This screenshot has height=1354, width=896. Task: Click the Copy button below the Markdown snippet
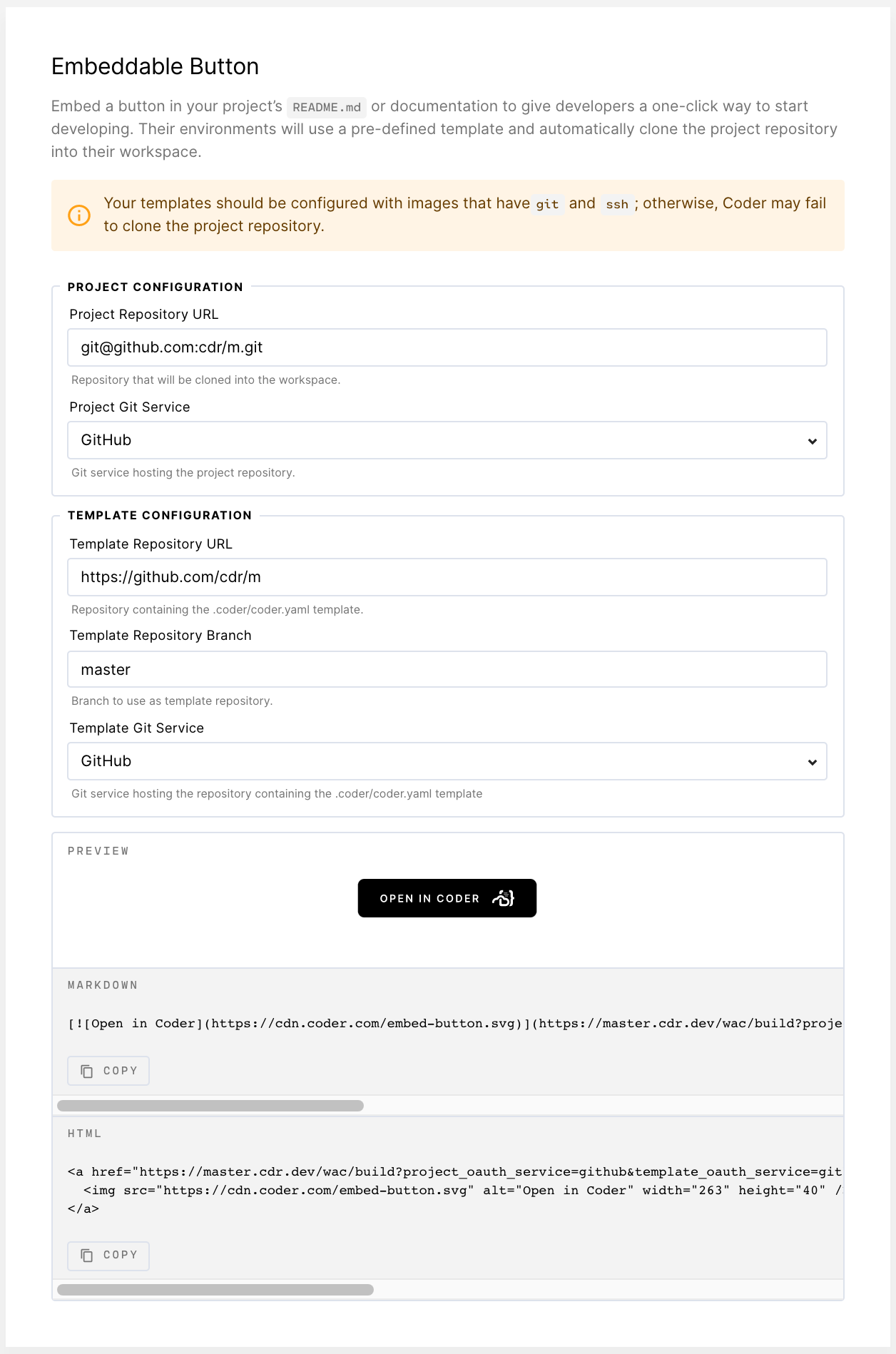pos(108,1070)
